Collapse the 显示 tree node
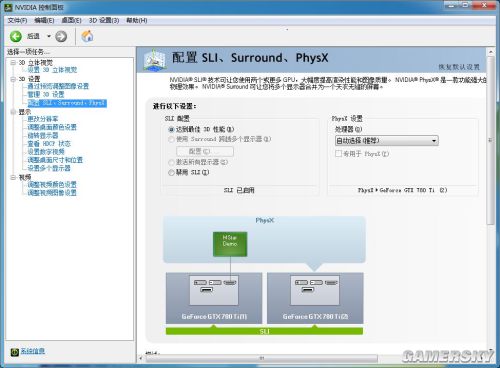The width and height of the screenshot is (500, 368). pyautogui.click(x=13, y=112)
